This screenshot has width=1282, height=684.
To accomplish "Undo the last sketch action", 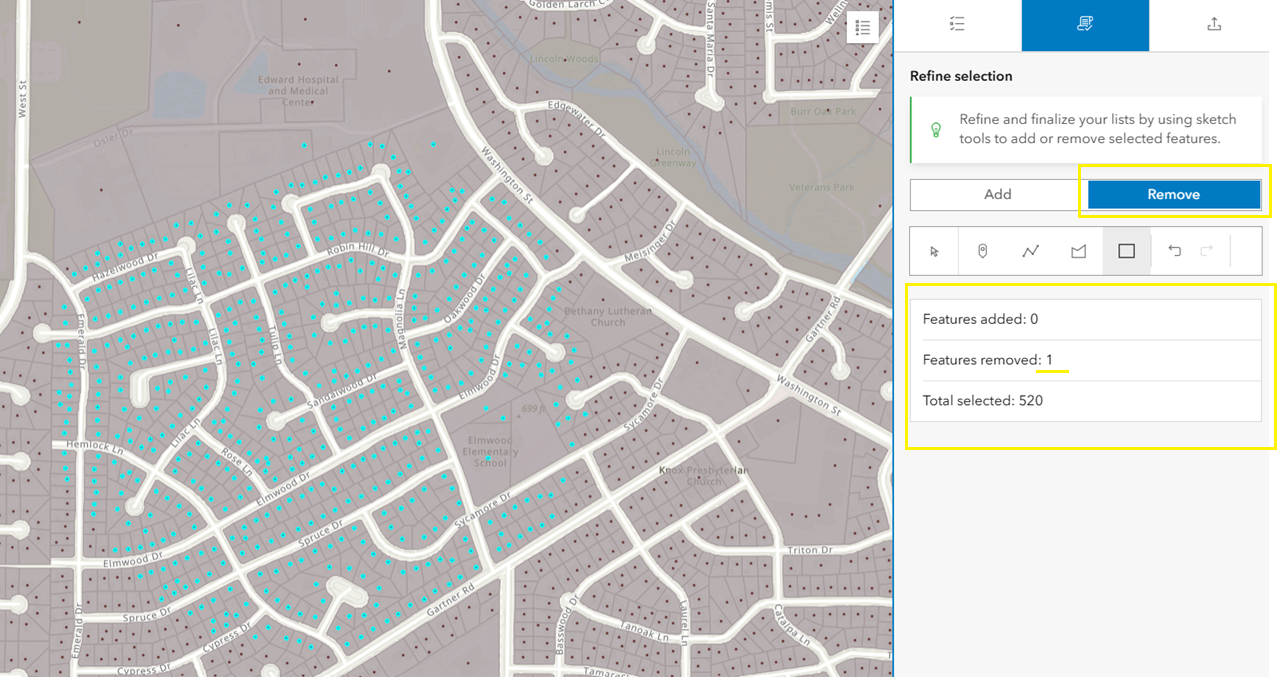I will (x=1174, y=251).
